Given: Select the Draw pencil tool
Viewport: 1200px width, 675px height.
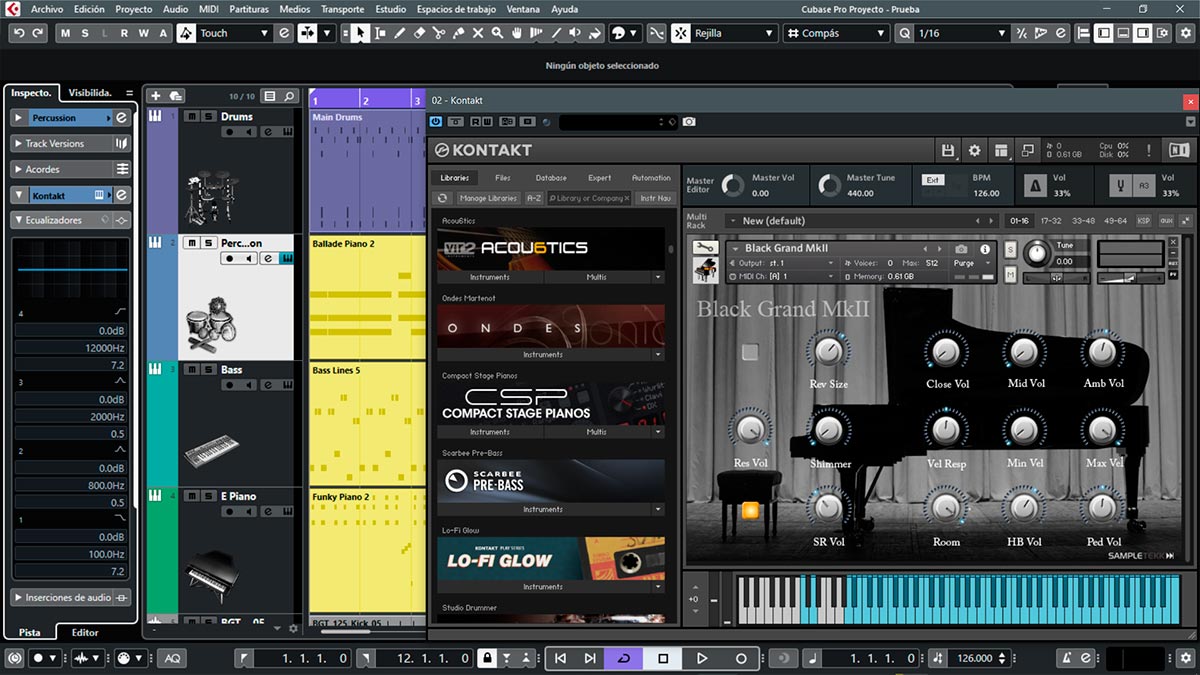Looking at the screenshot, I should pyautogui.click(x=400, y=33).
